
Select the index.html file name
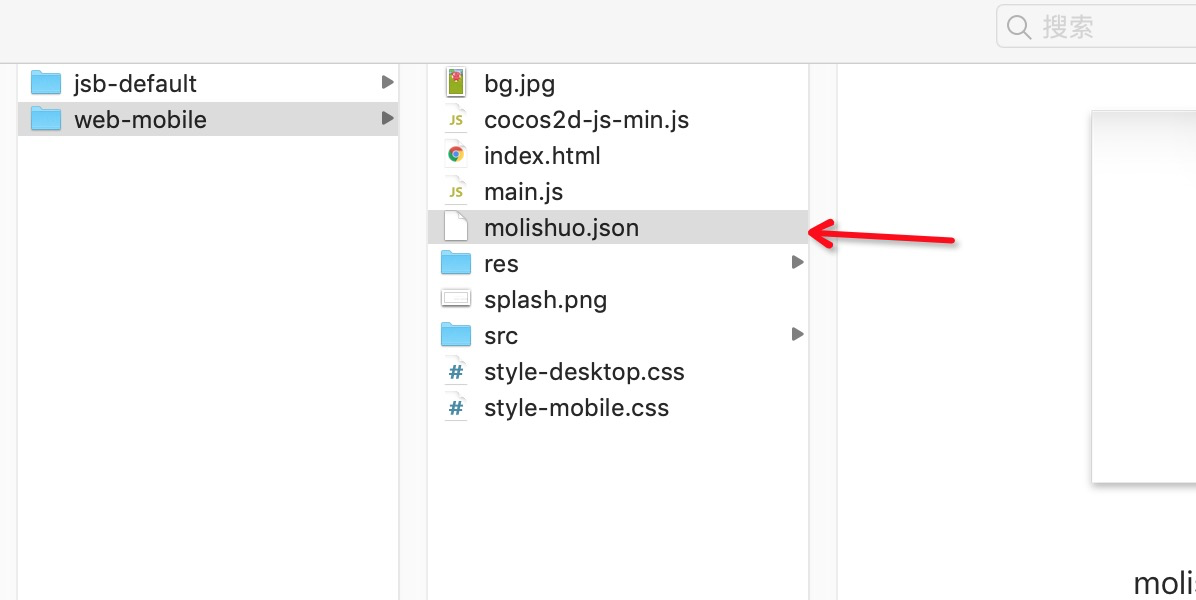pos(542,156)
